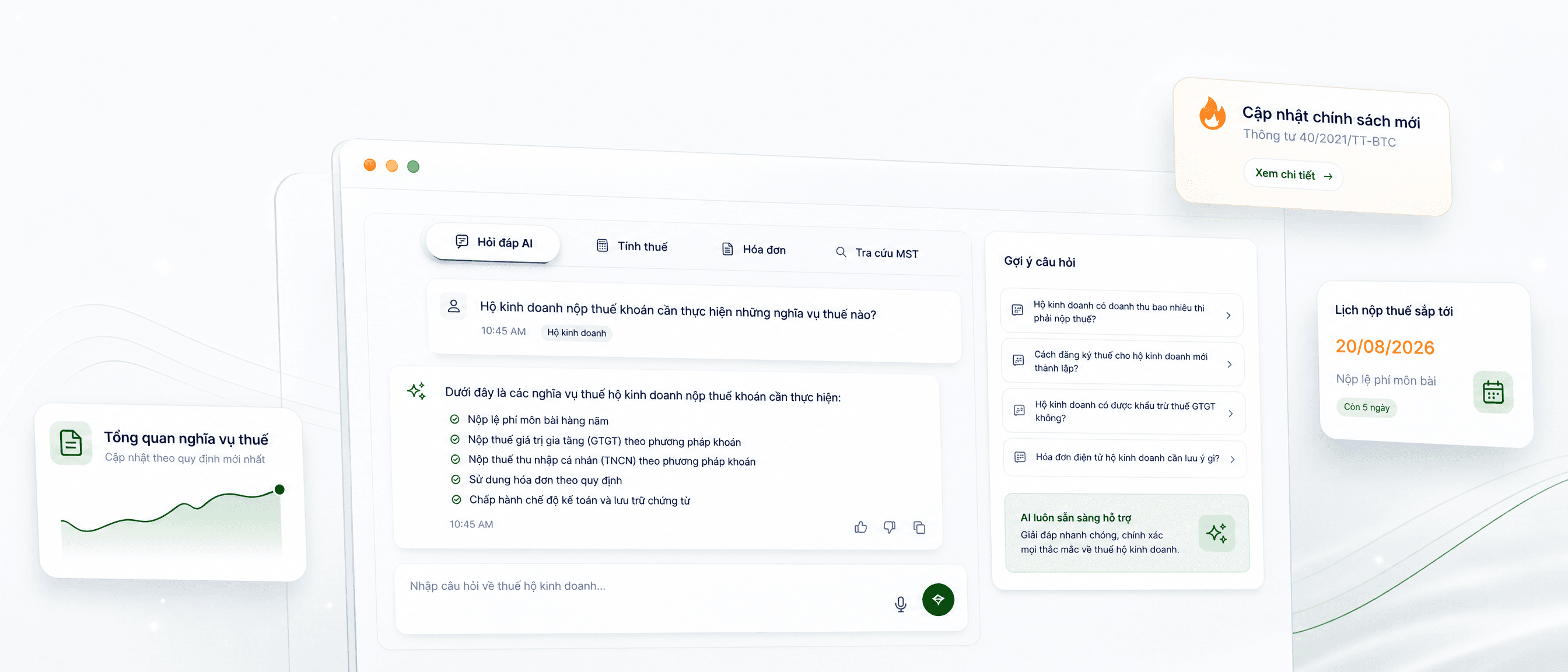Screen dimensions: 1568x672
Task: Dislike the AI answer with thumbs down
Action: pyautogui.click(x=890, y=527)
